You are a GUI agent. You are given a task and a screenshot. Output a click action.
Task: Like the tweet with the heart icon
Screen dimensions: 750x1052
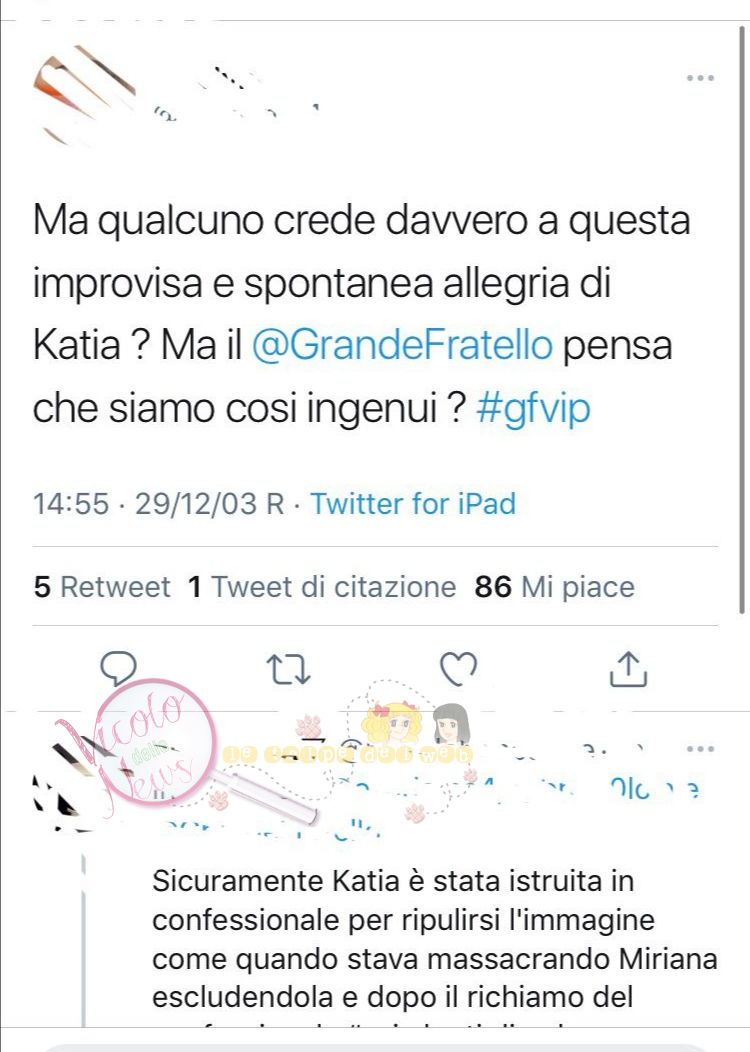pos(458,669)
